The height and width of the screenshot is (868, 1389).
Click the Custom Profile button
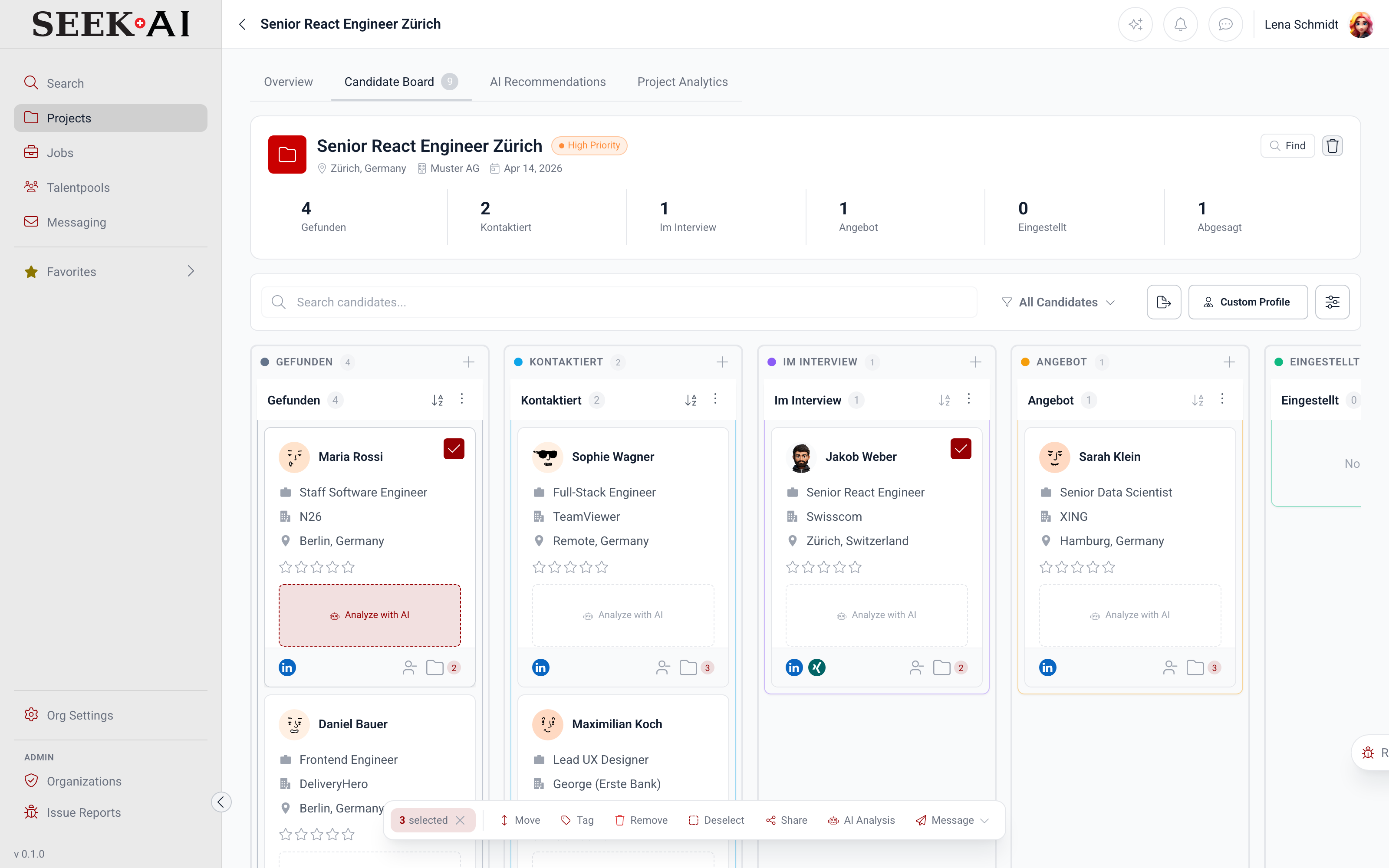pyautogui.click(x=1248, y=302)
